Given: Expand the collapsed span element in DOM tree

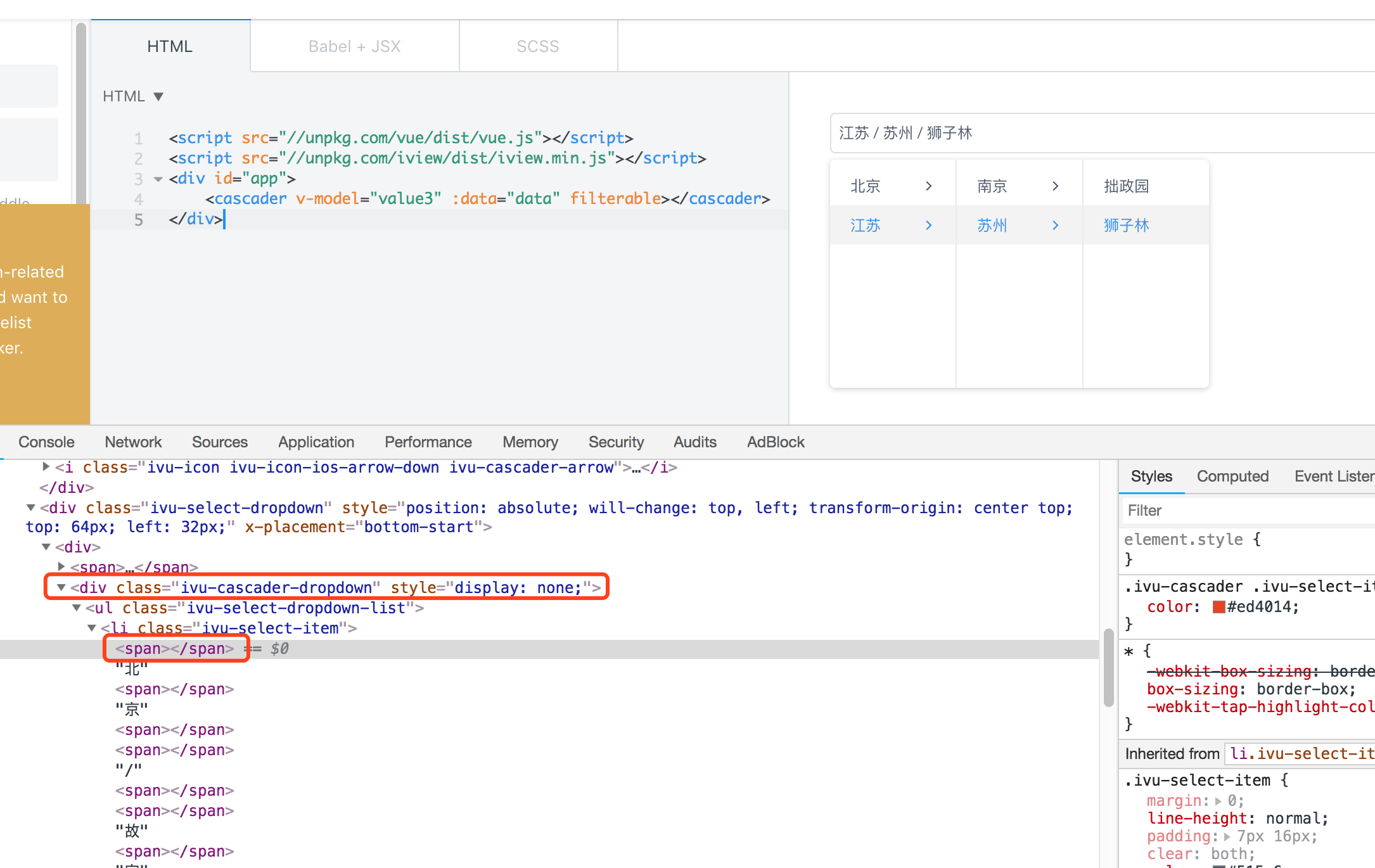Looking at the screenshot, I should click(x=61, y=567).
